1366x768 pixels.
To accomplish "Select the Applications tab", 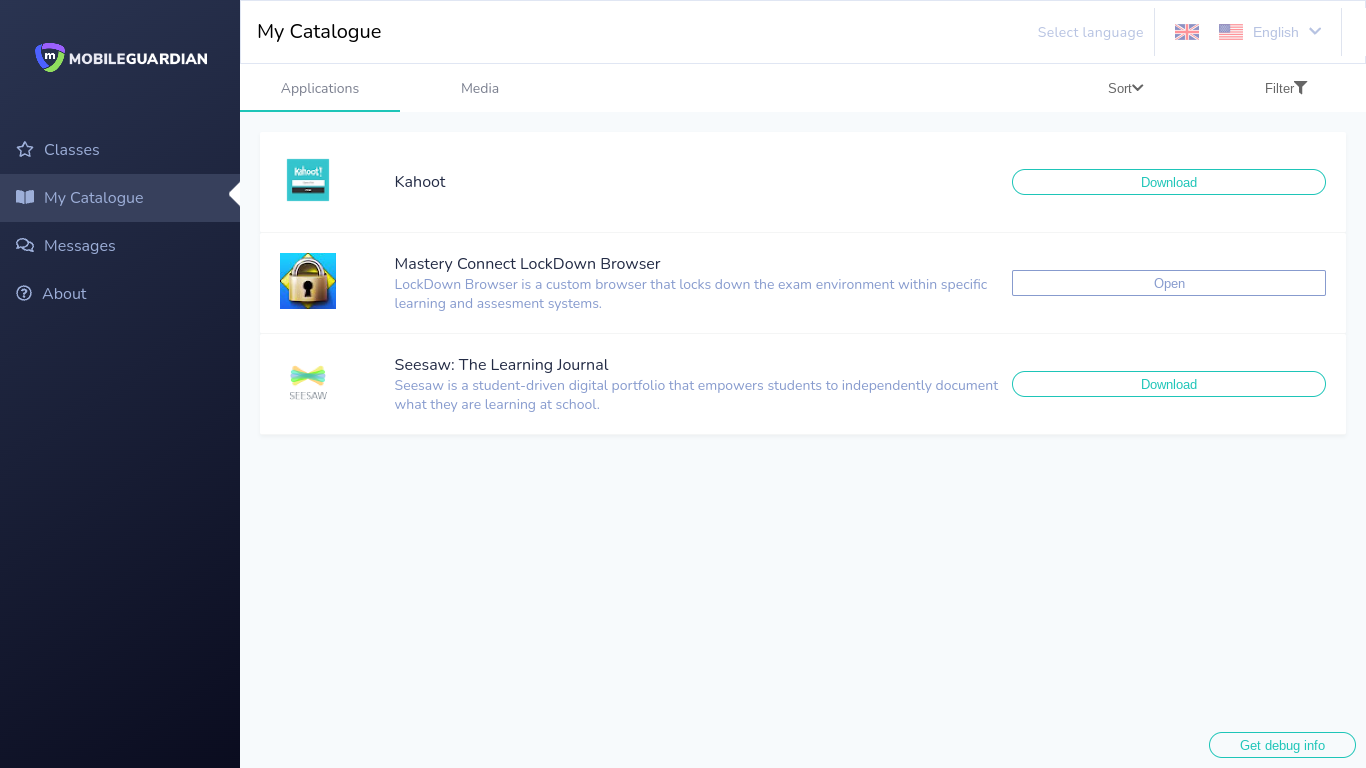I will point(320,88).
